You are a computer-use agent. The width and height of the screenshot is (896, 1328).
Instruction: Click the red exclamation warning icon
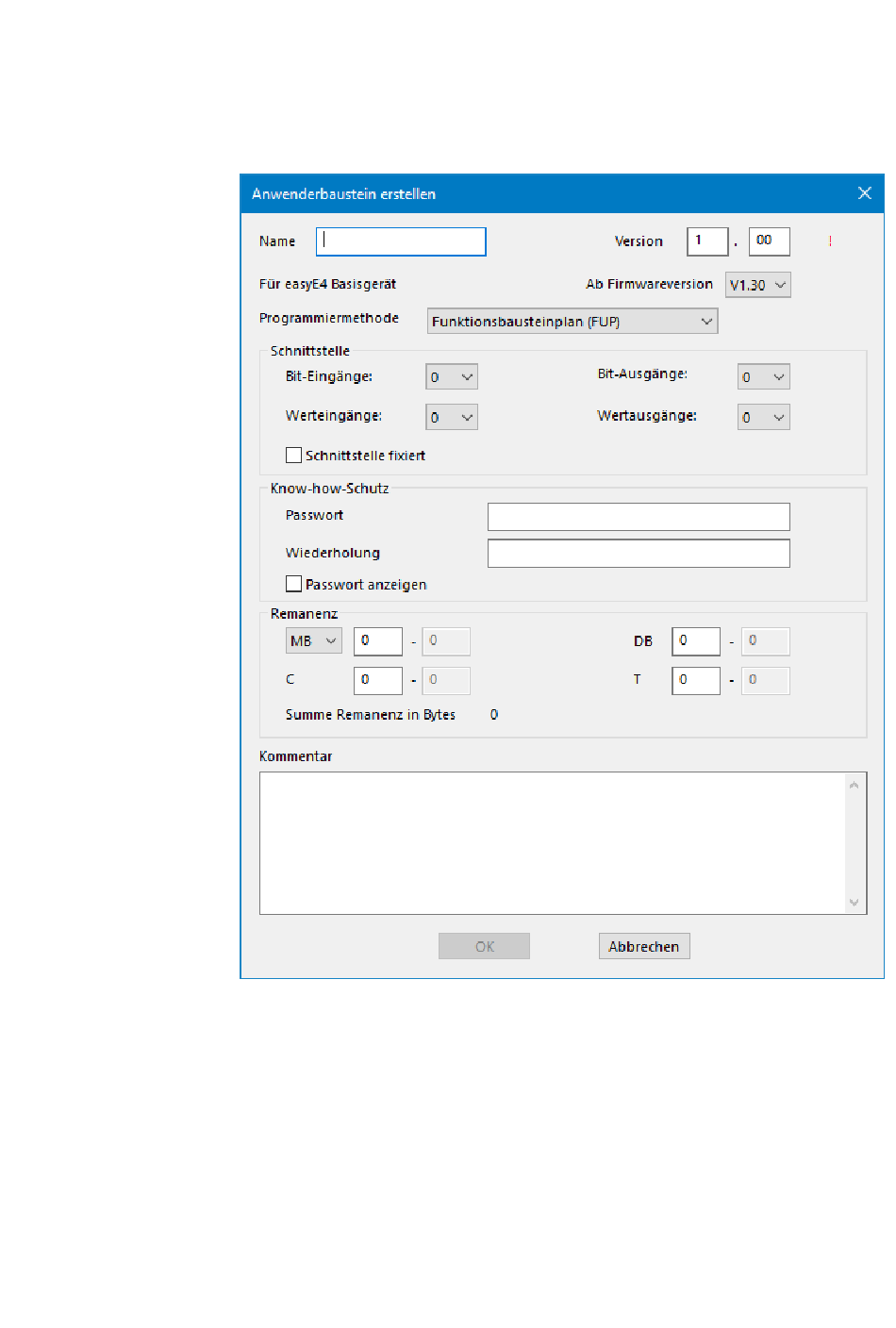[830, 241]
